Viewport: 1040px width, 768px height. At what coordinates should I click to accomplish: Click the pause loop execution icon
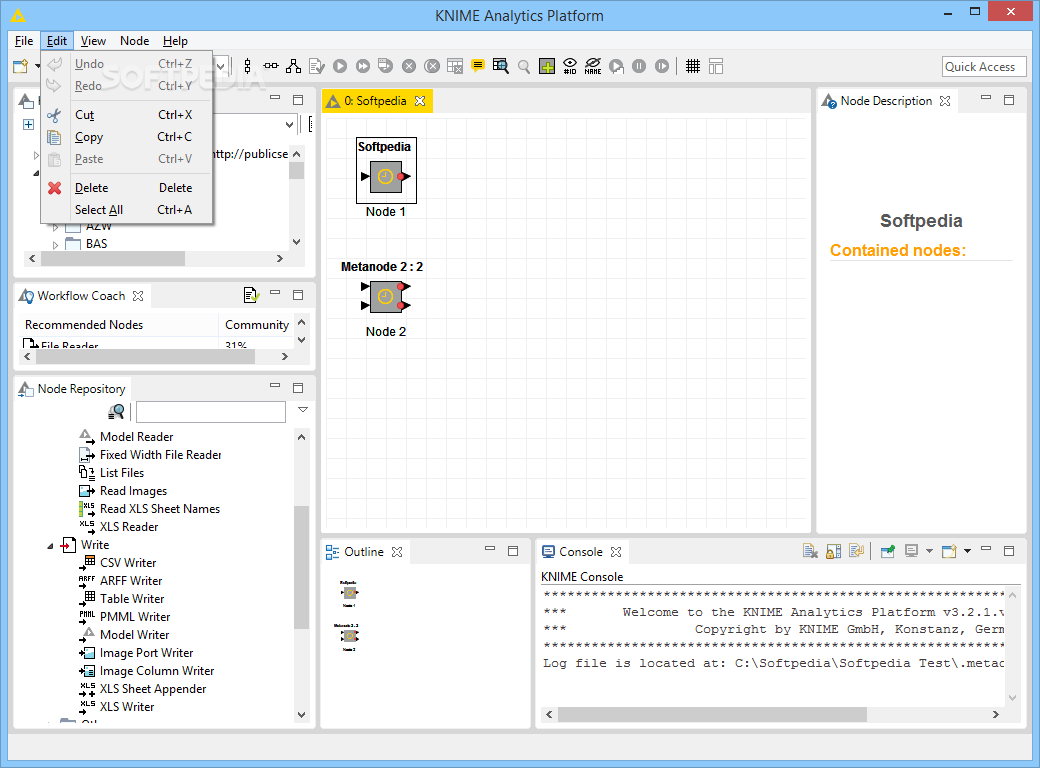pyautogui.click(x=639, y=66)
